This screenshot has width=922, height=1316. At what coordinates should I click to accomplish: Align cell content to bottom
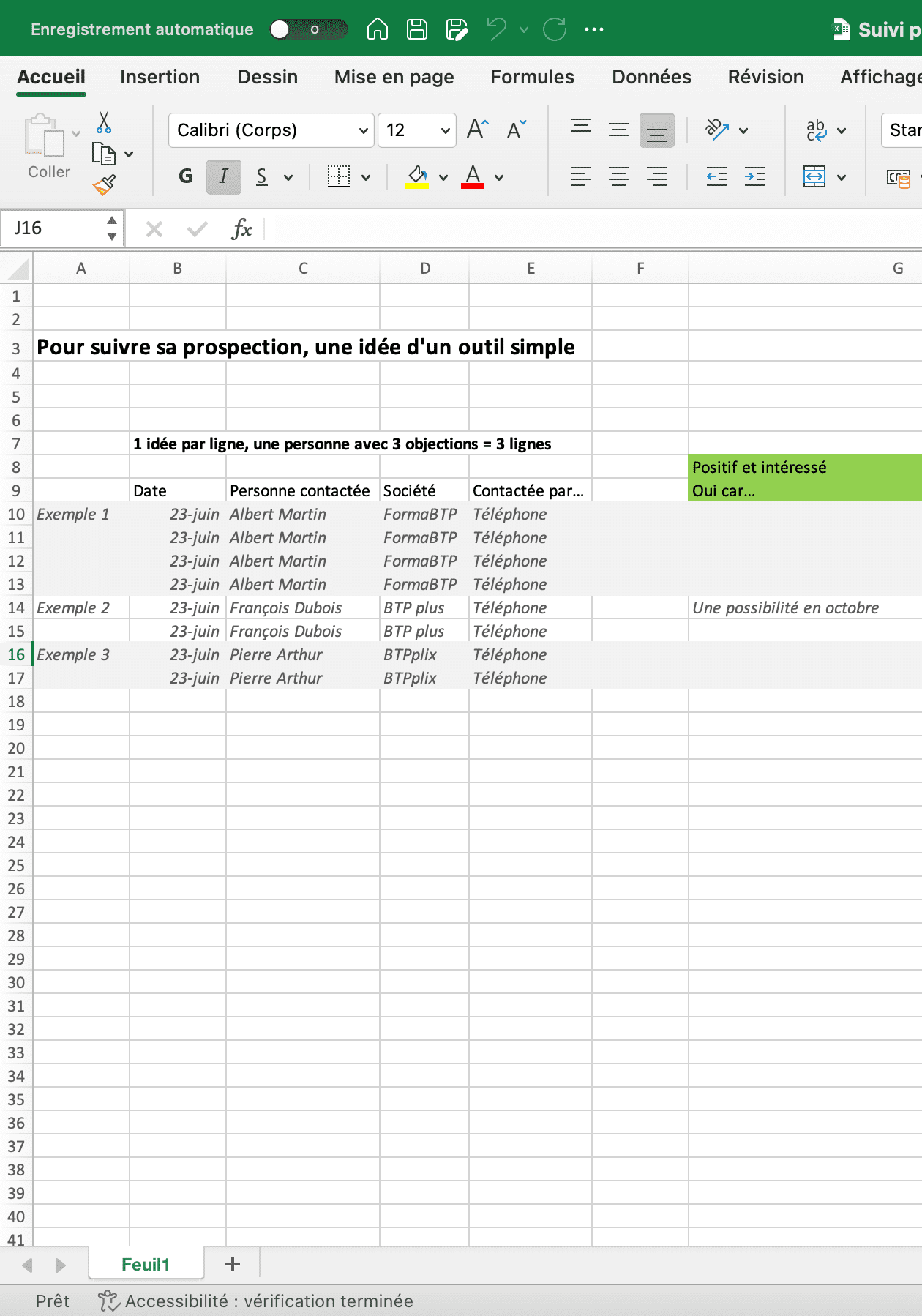pos(657,130)
